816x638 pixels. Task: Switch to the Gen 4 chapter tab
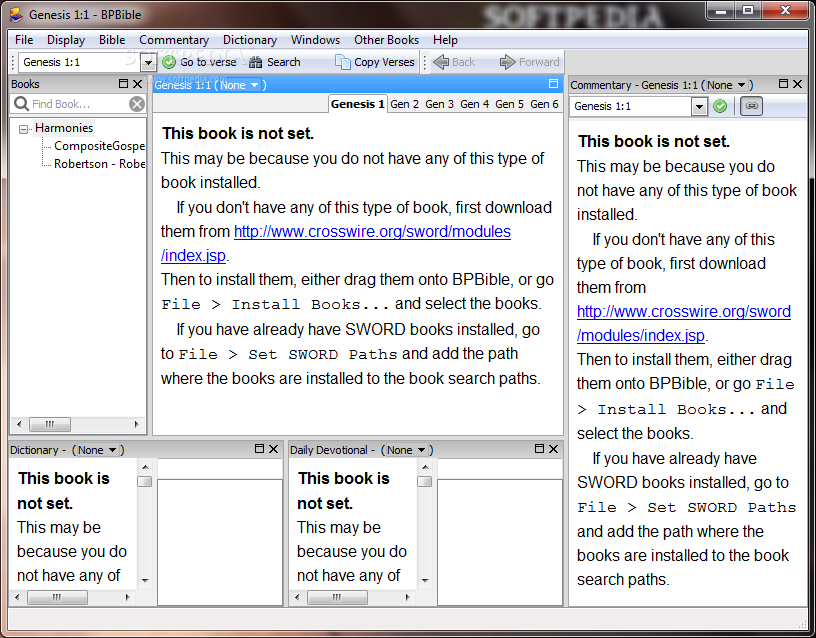pos(474,104)
